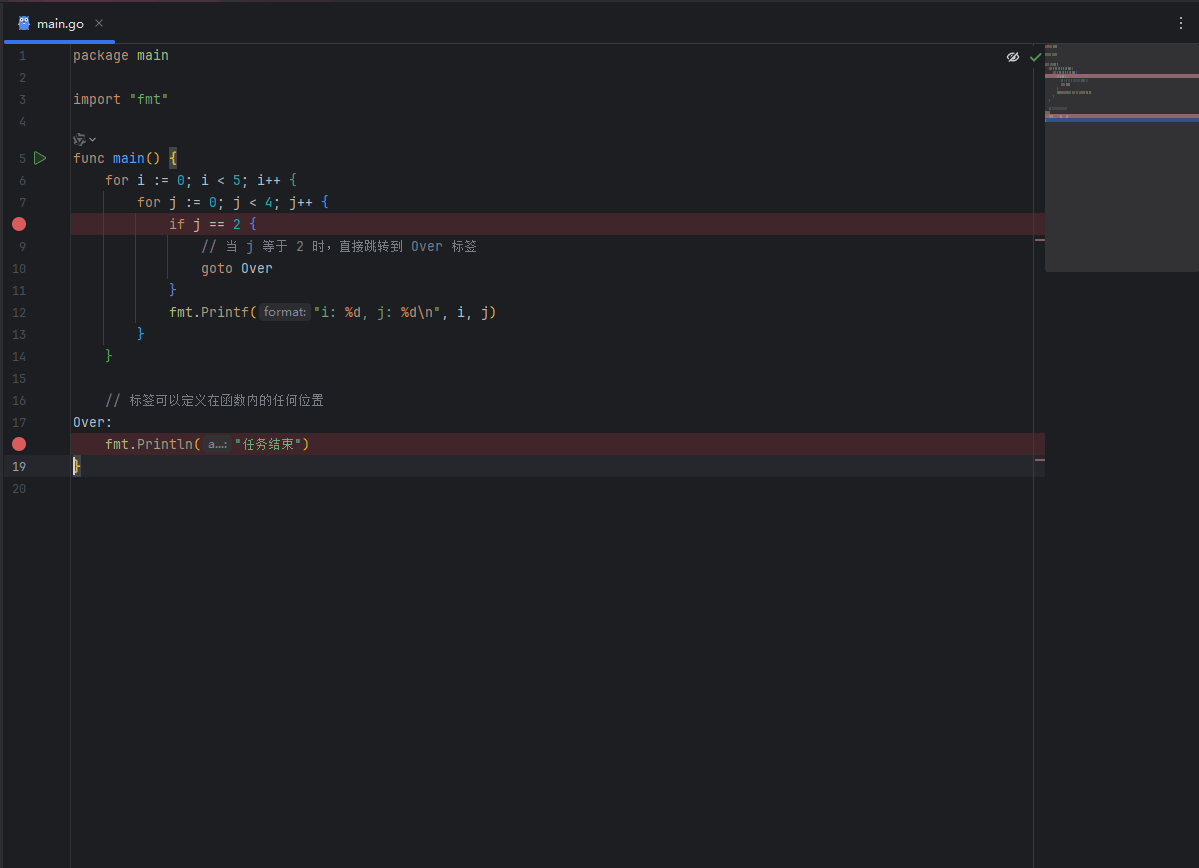
Task: Toggle reader mode via crossed-eye icon
Action: point(1013,57)
